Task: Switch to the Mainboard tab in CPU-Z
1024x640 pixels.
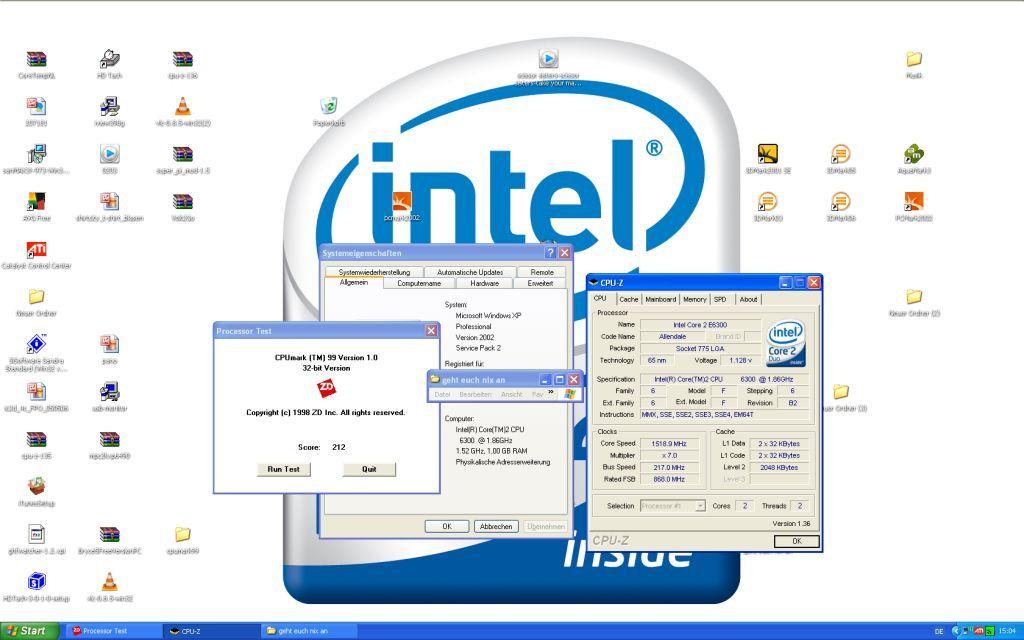Action: point(660,299)
